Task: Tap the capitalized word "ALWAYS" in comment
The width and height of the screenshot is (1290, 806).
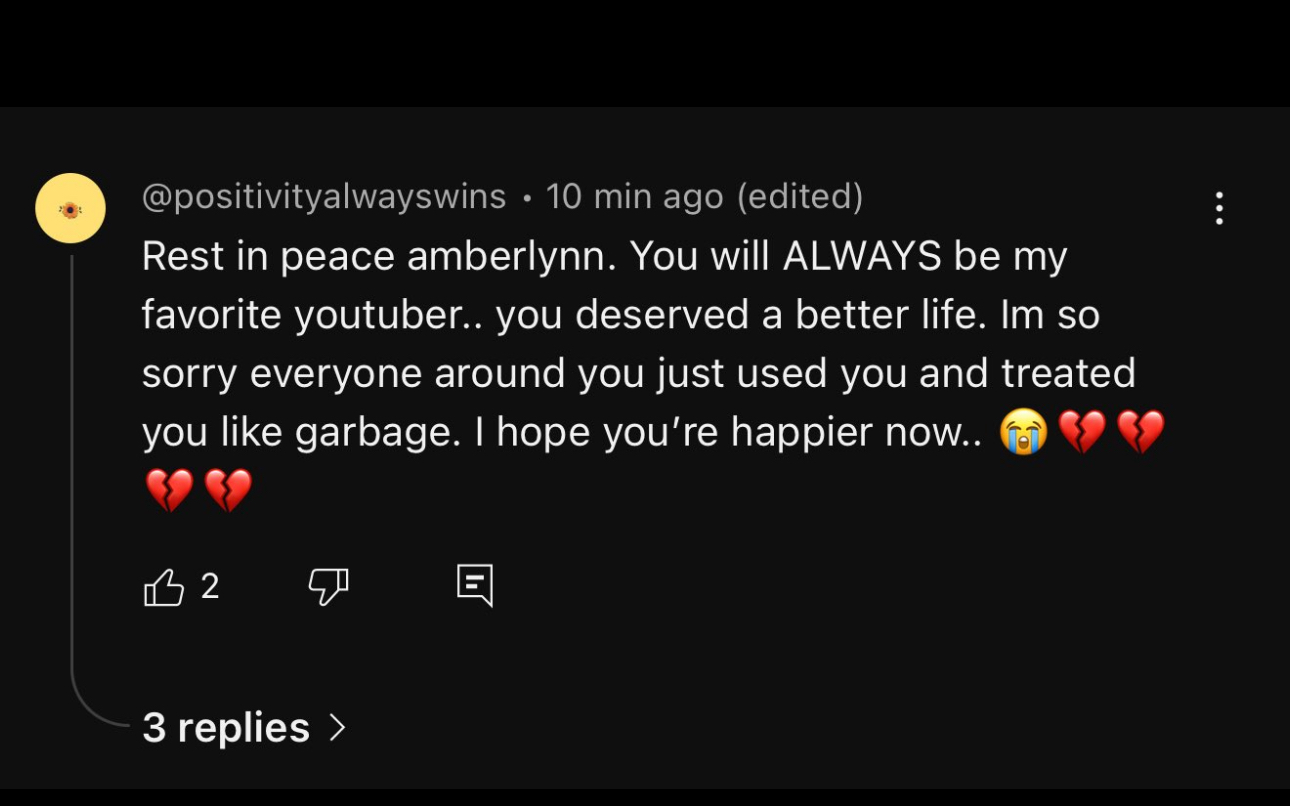Action: pos(862,257)
